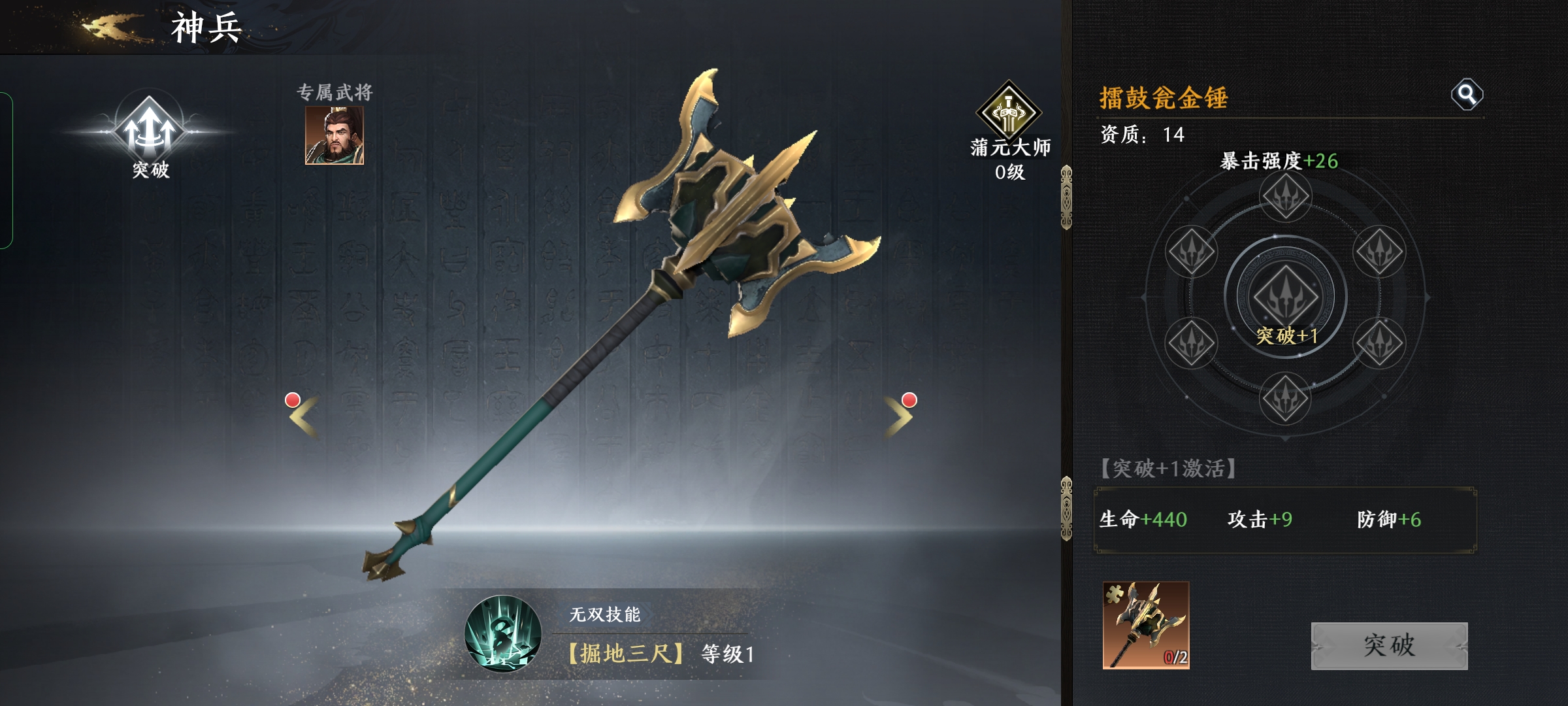Show previous weapon with left chevron

(x=303, y=416)
